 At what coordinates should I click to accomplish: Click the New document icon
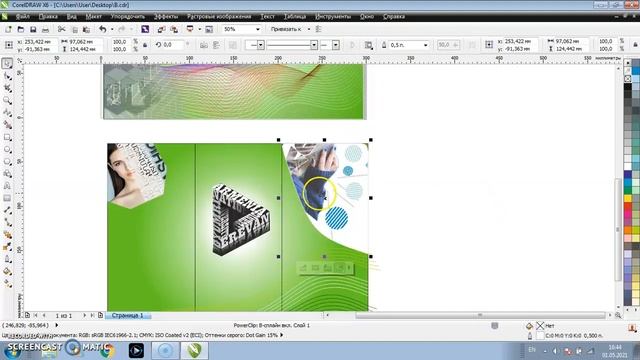click(8, 29)
